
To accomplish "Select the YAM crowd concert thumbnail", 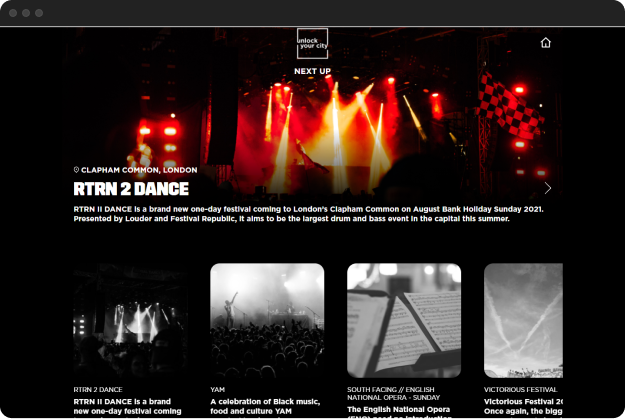I will click(x=267, y=321).
